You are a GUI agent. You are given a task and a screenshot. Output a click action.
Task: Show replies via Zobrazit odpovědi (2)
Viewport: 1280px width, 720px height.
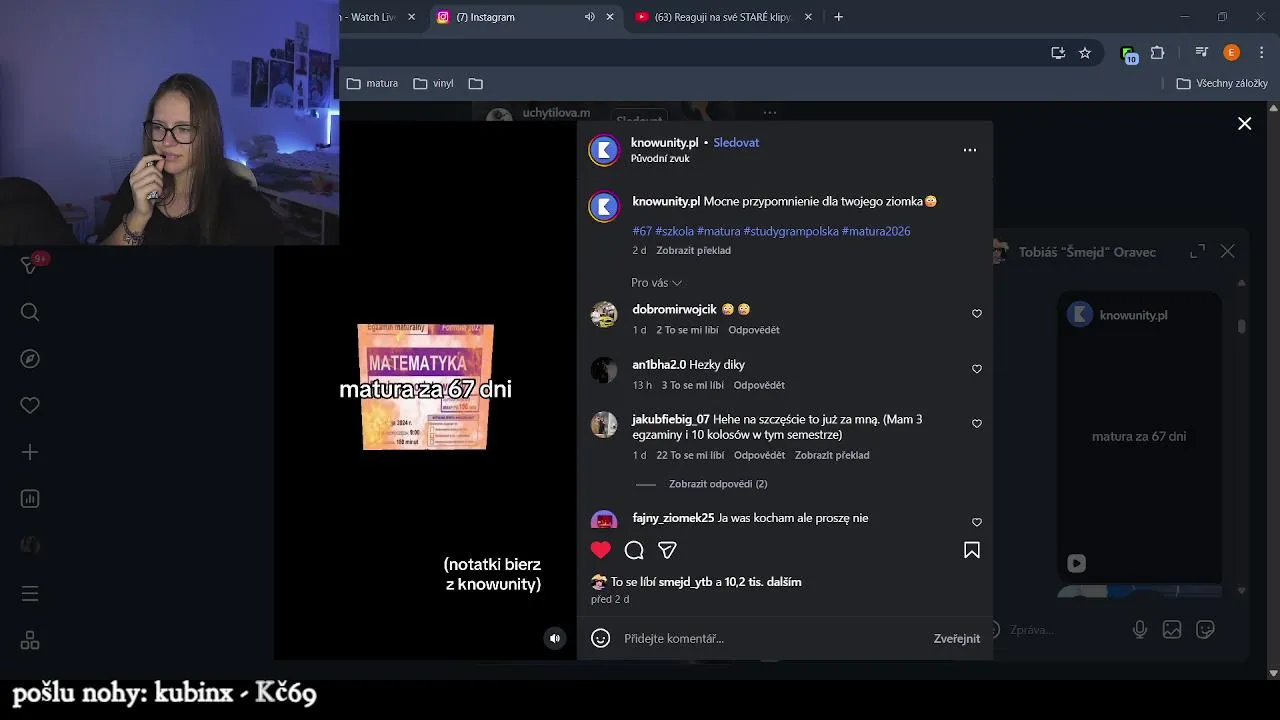click(718, 484)
